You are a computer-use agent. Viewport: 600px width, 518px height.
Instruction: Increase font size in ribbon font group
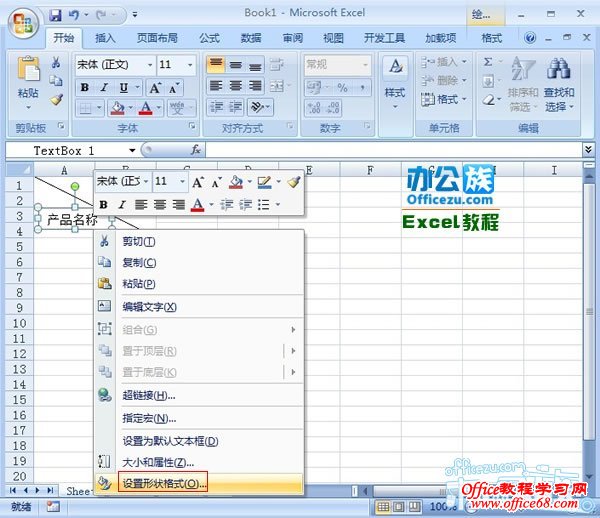point(155,88)
